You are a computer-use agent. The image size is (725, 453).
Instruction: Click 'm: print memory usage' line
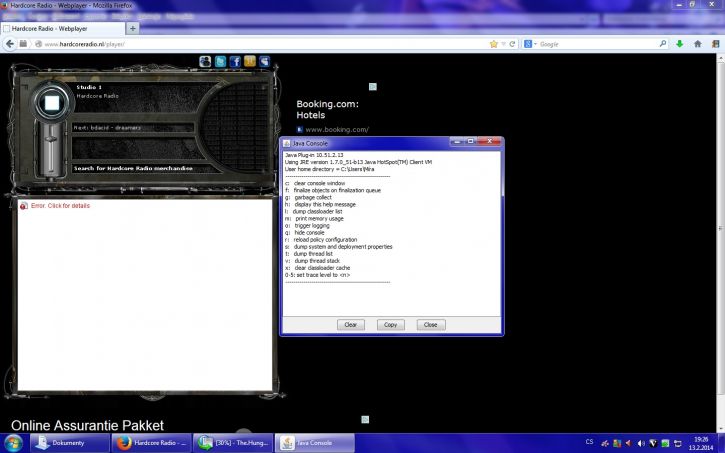click(x=314, y=219)
